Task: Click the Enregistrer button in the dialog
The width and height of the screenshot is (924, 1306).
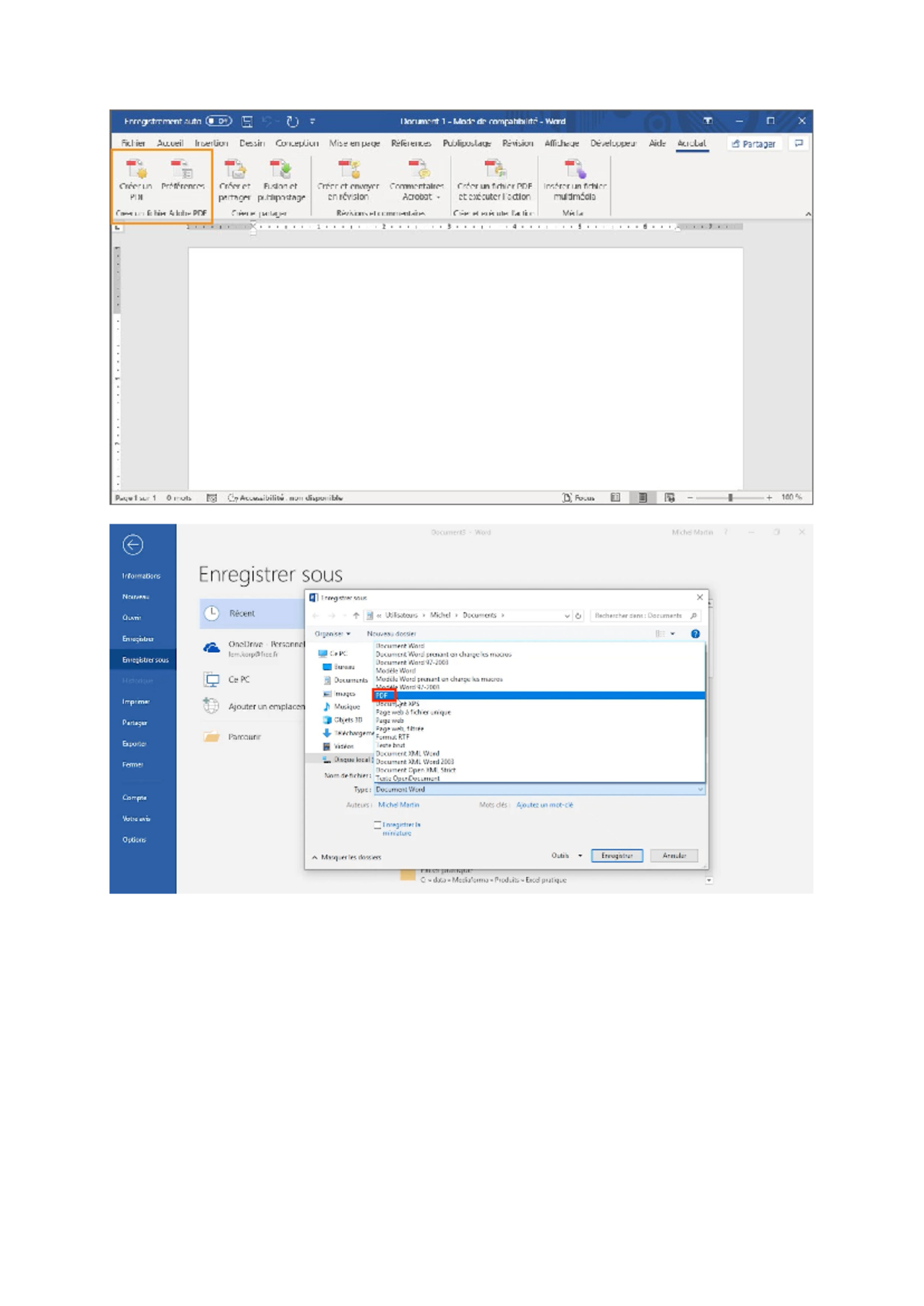Action: click(617, 856)
